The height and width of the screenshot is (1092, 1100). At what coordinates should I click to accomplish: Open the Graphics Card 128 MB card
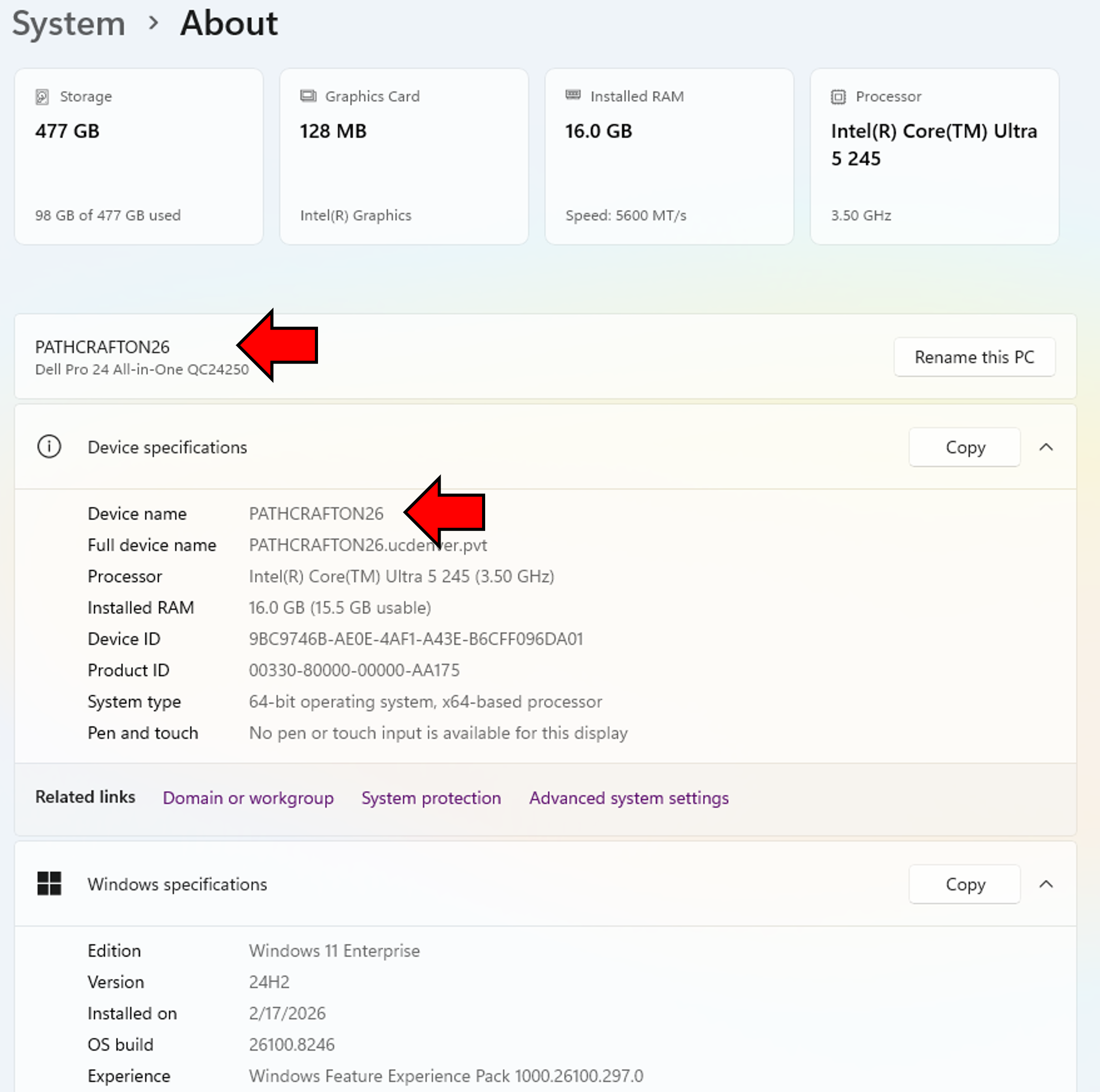tap(404, 157)
